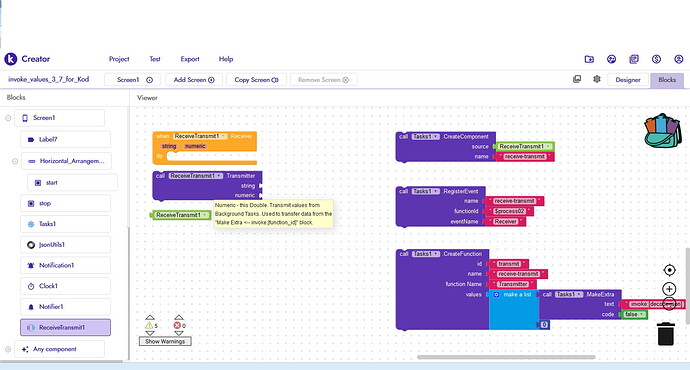Screen dimensions: 690x370
Task: Open dropdown on green ReceiveTransmit1 block
Action: tap(181, 215)
